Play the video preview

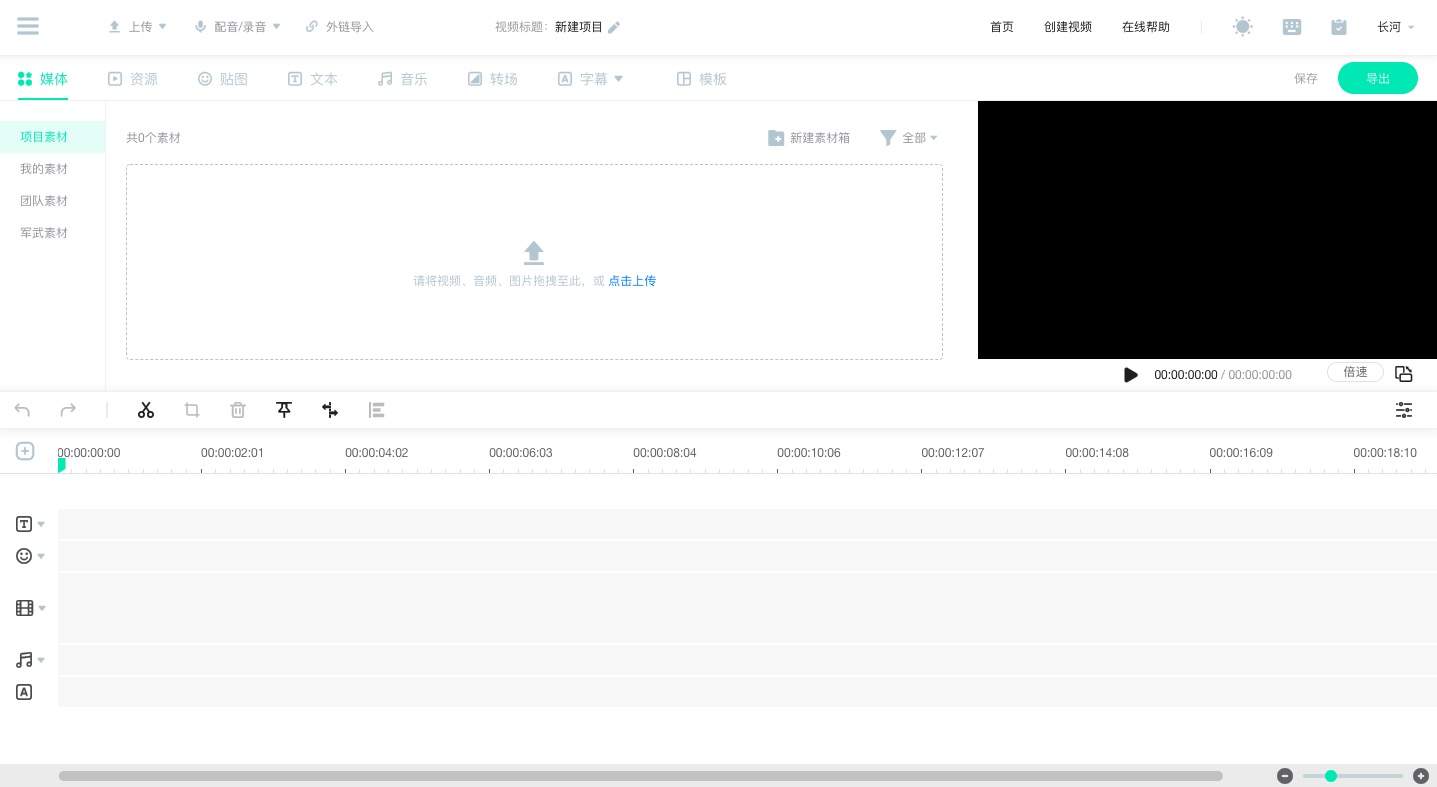1131,375
